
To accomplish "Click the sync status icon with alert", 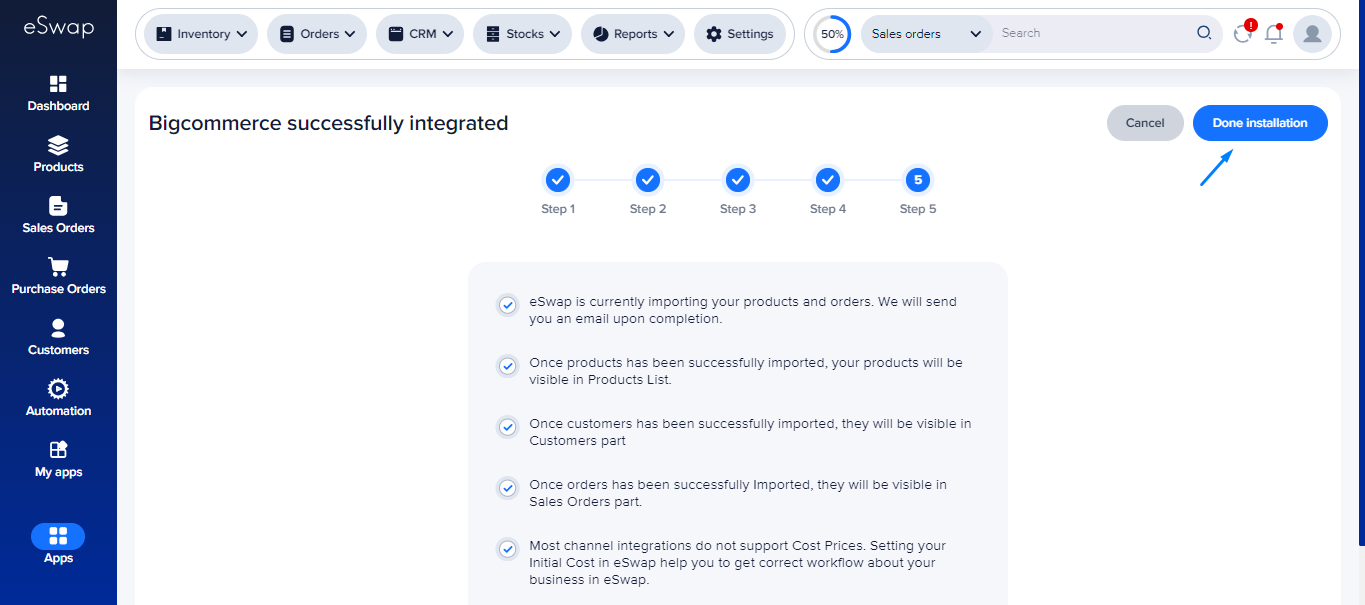I will point(1243,34).
